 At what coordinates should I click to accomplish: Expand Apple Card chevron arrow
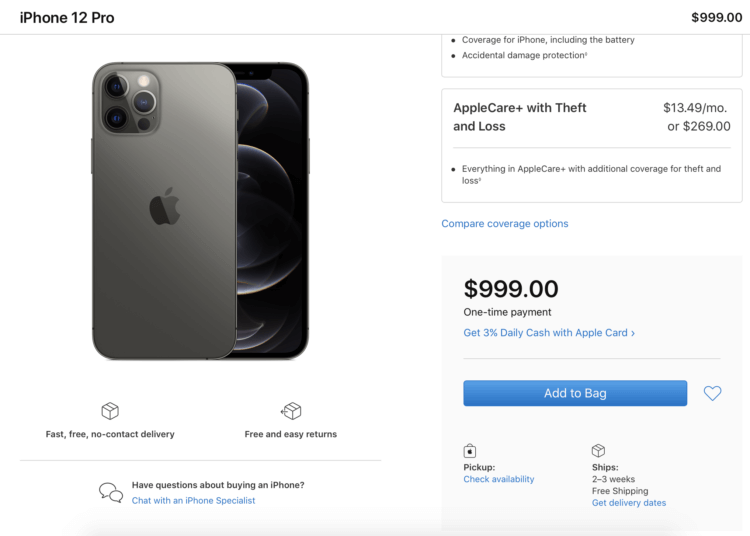tap(633, 333)
